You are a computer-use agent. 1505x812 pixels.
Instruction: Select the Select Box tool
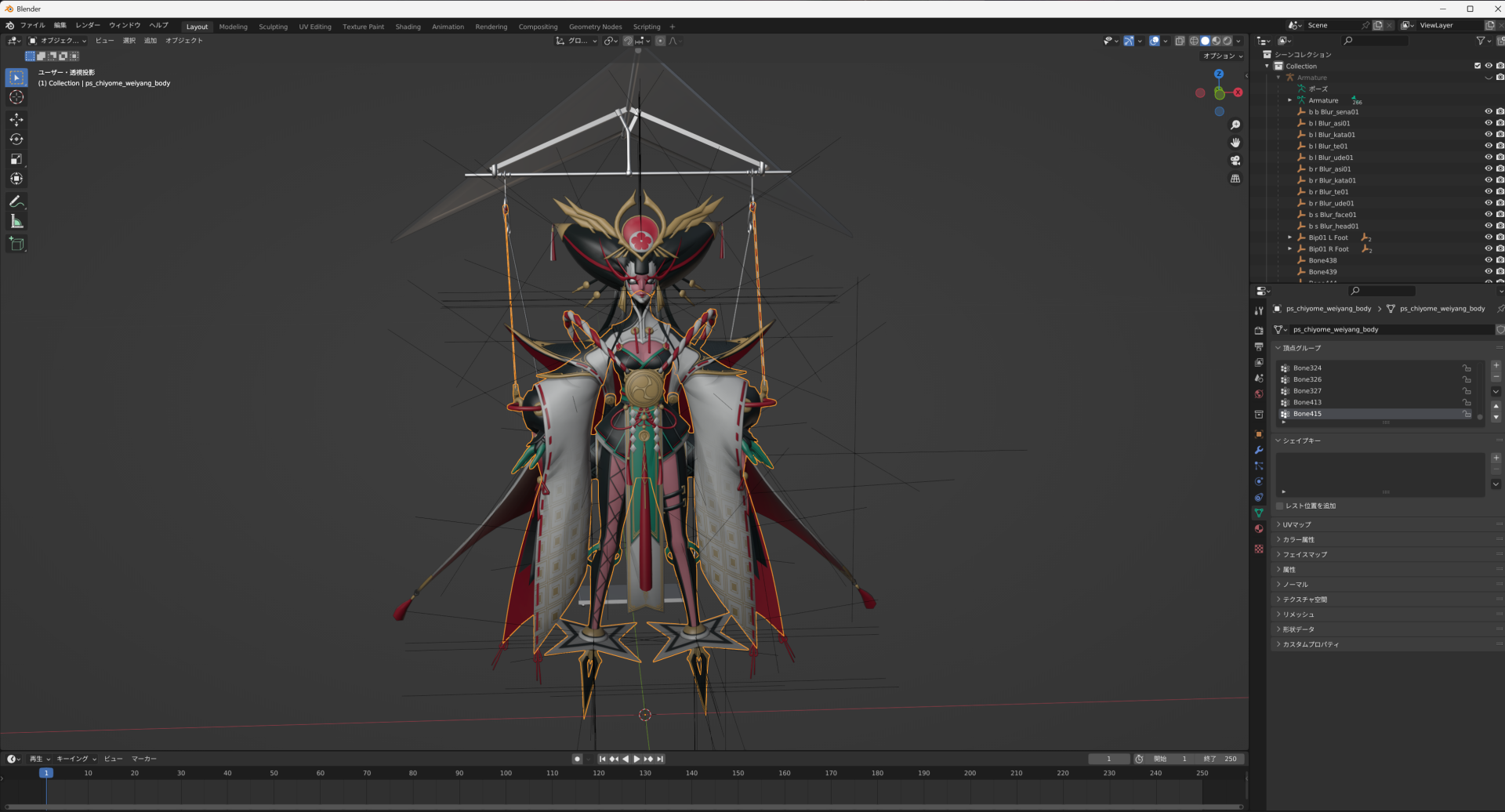pos(16,78)
